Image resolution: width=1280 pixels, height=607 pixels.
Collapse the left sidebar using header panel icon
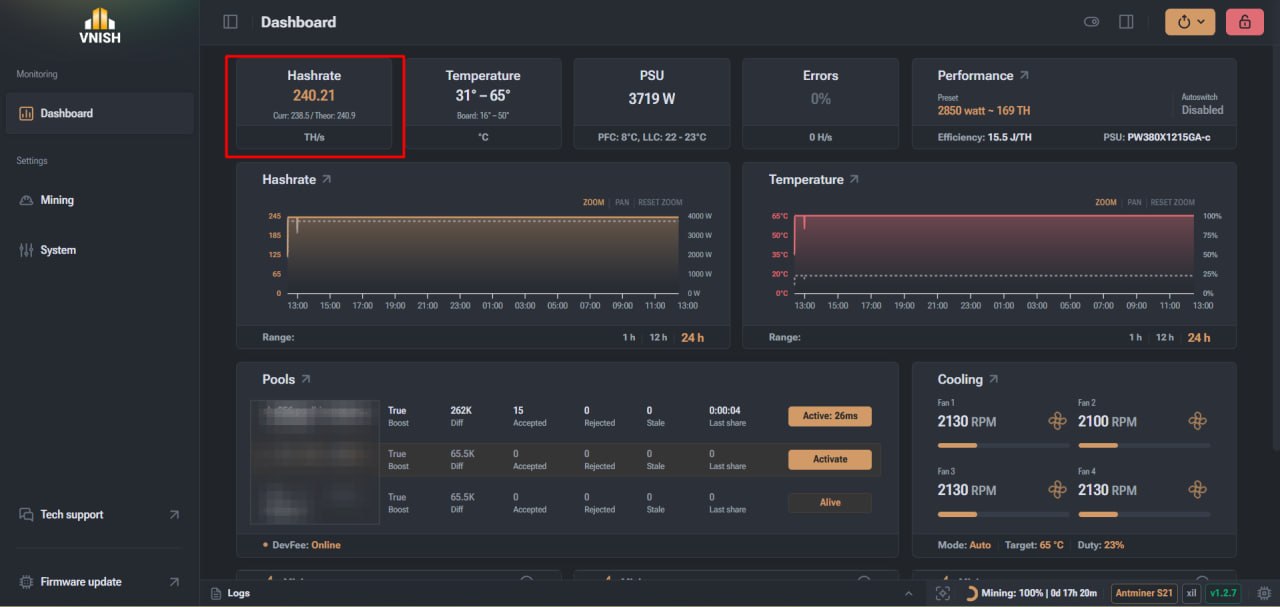coord(231,22)
